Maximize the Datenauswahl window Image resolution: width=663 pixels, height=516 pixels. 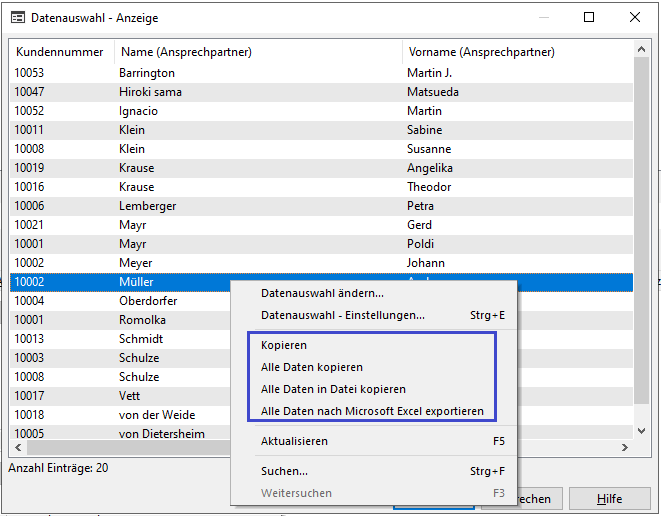[589, 17]
